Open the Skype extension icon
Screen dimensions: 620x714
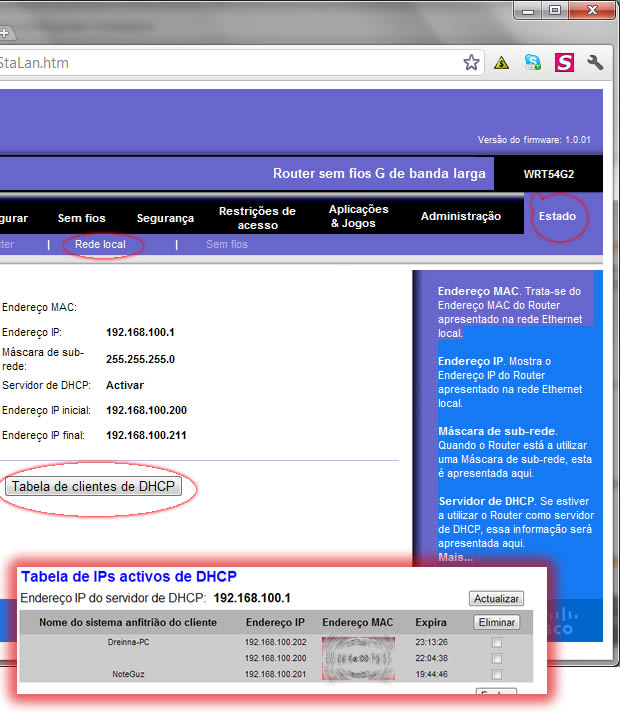pyautogui.click(x=533, y=63)
